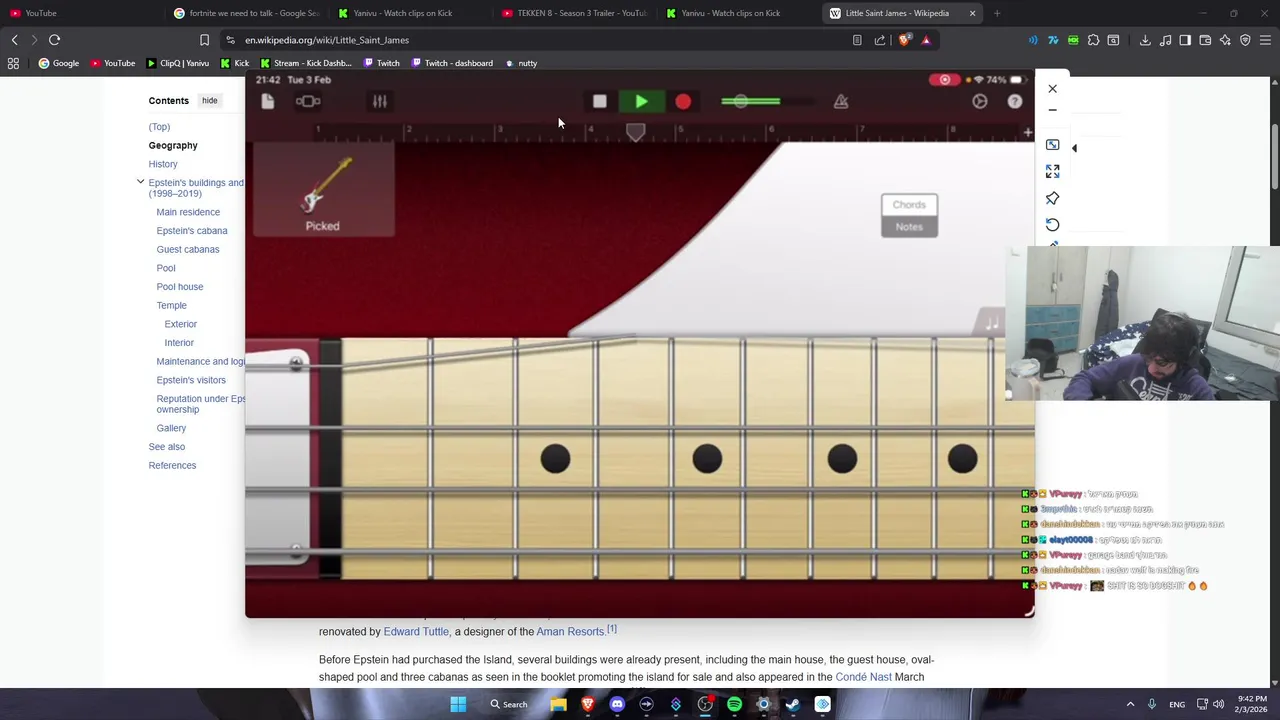
Task: Go to the Exterior subsection
Action: tap(181, 324)
